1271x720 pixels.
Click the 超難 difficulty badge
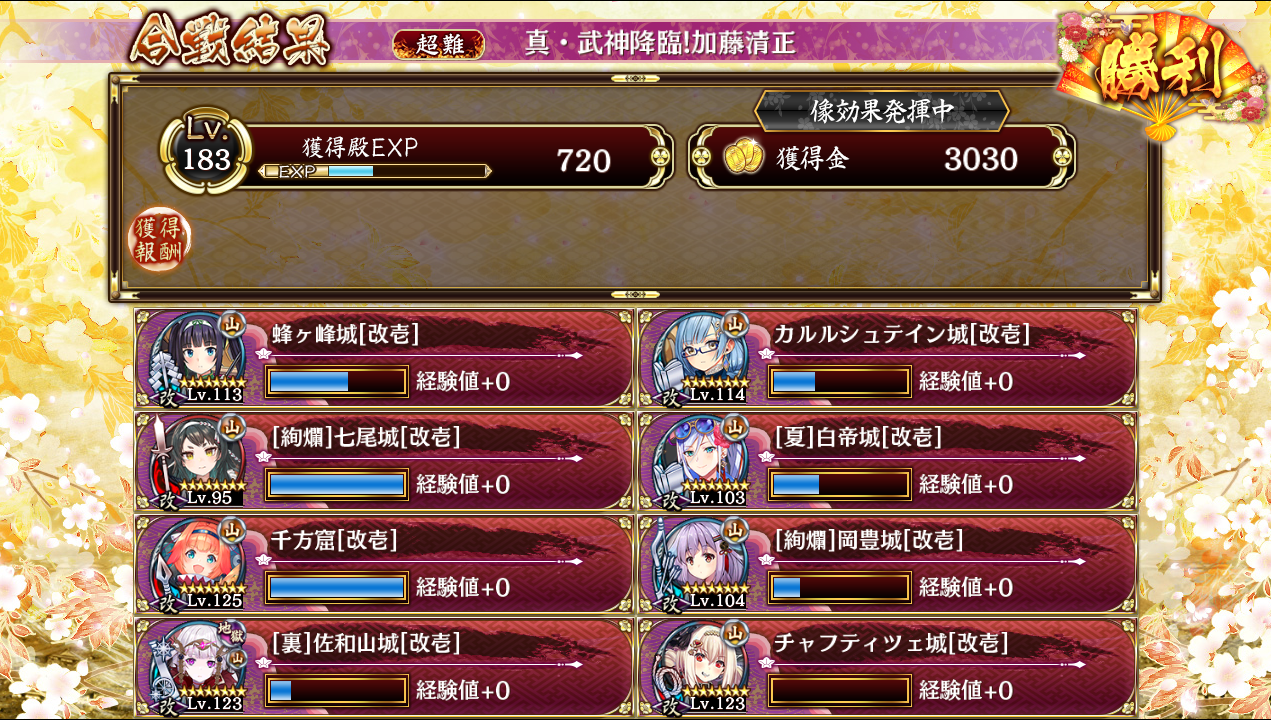coord(438,44)
